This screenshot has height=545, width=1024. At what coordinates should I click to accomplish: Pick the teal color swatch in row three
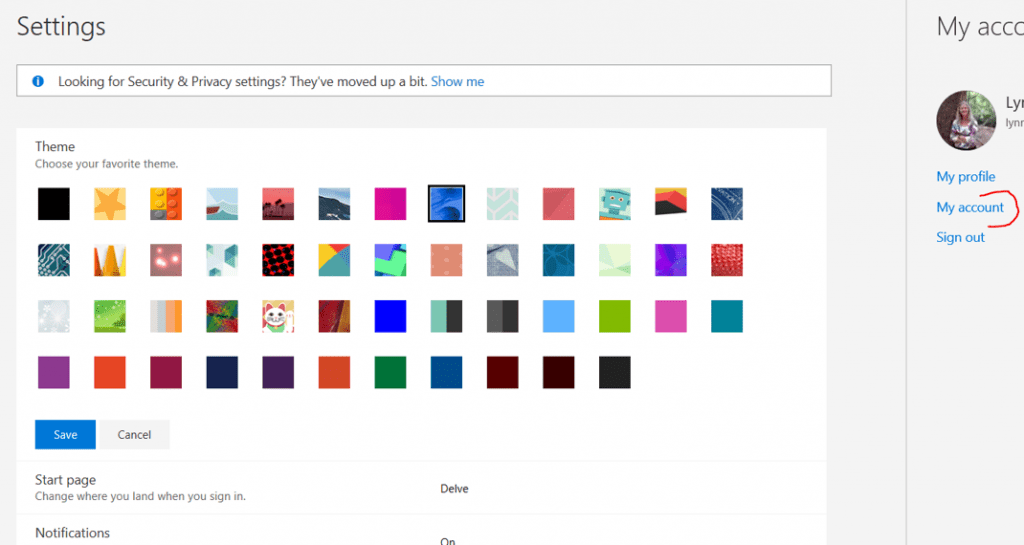pyautogui.click(x=727, y=316)
